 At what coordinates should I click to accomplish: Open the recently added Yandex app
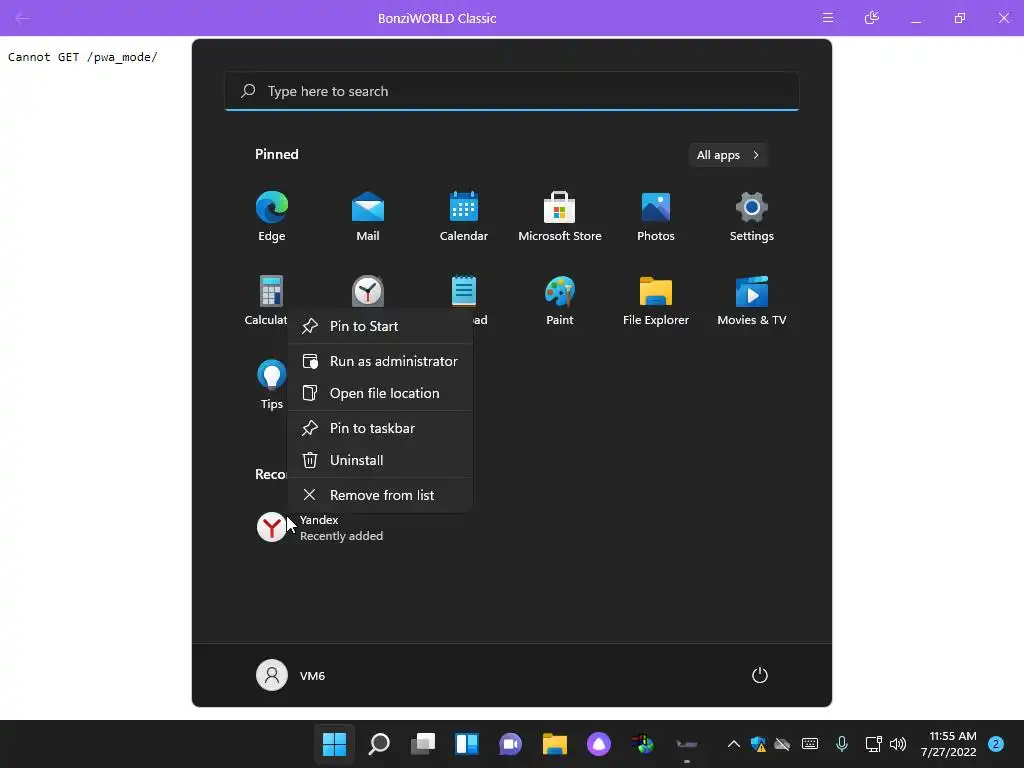(x=320, y=527)
